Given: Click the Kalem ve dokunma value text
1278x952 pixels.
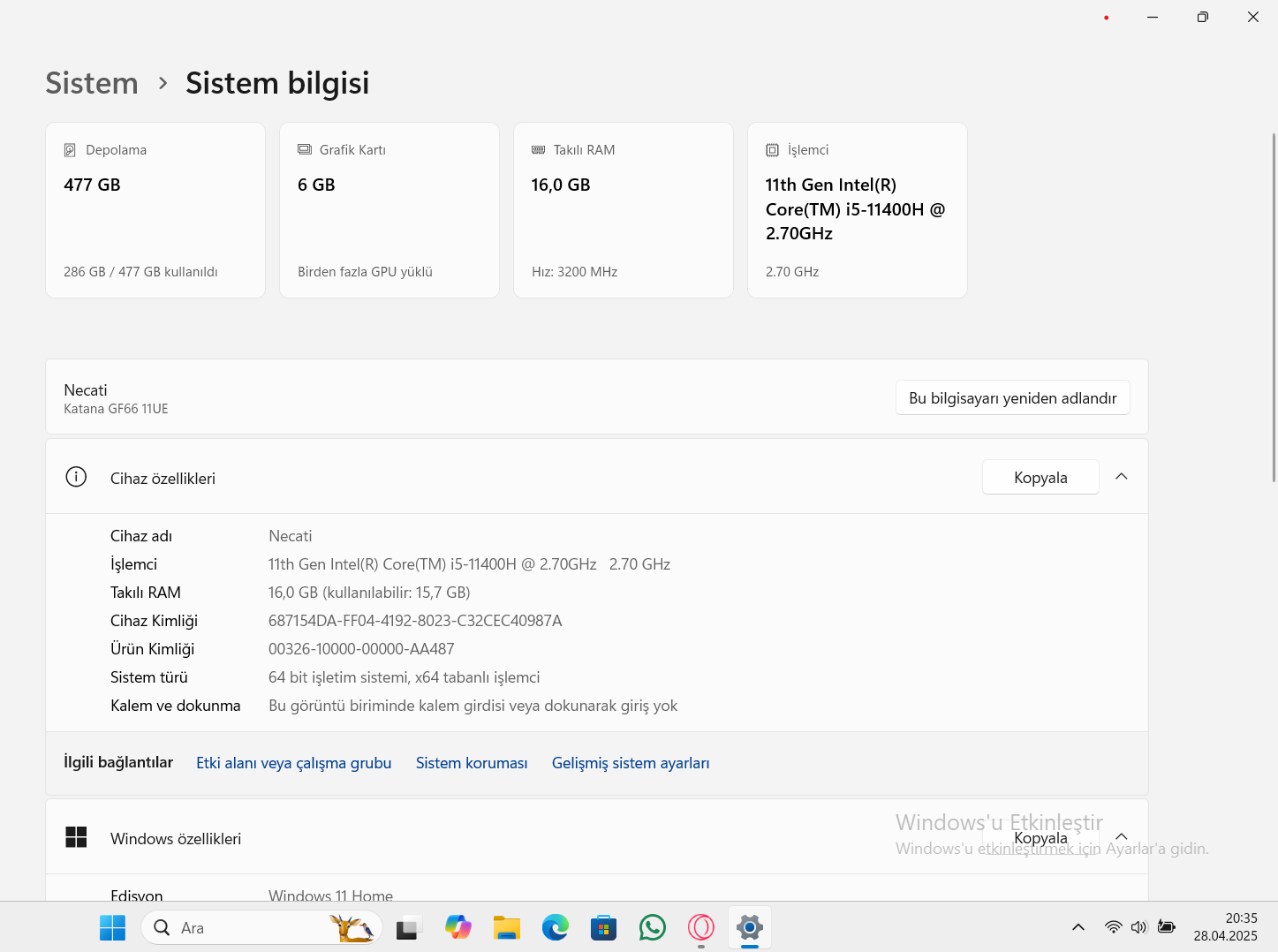Looking at the screenshot, I should [473, 706].
